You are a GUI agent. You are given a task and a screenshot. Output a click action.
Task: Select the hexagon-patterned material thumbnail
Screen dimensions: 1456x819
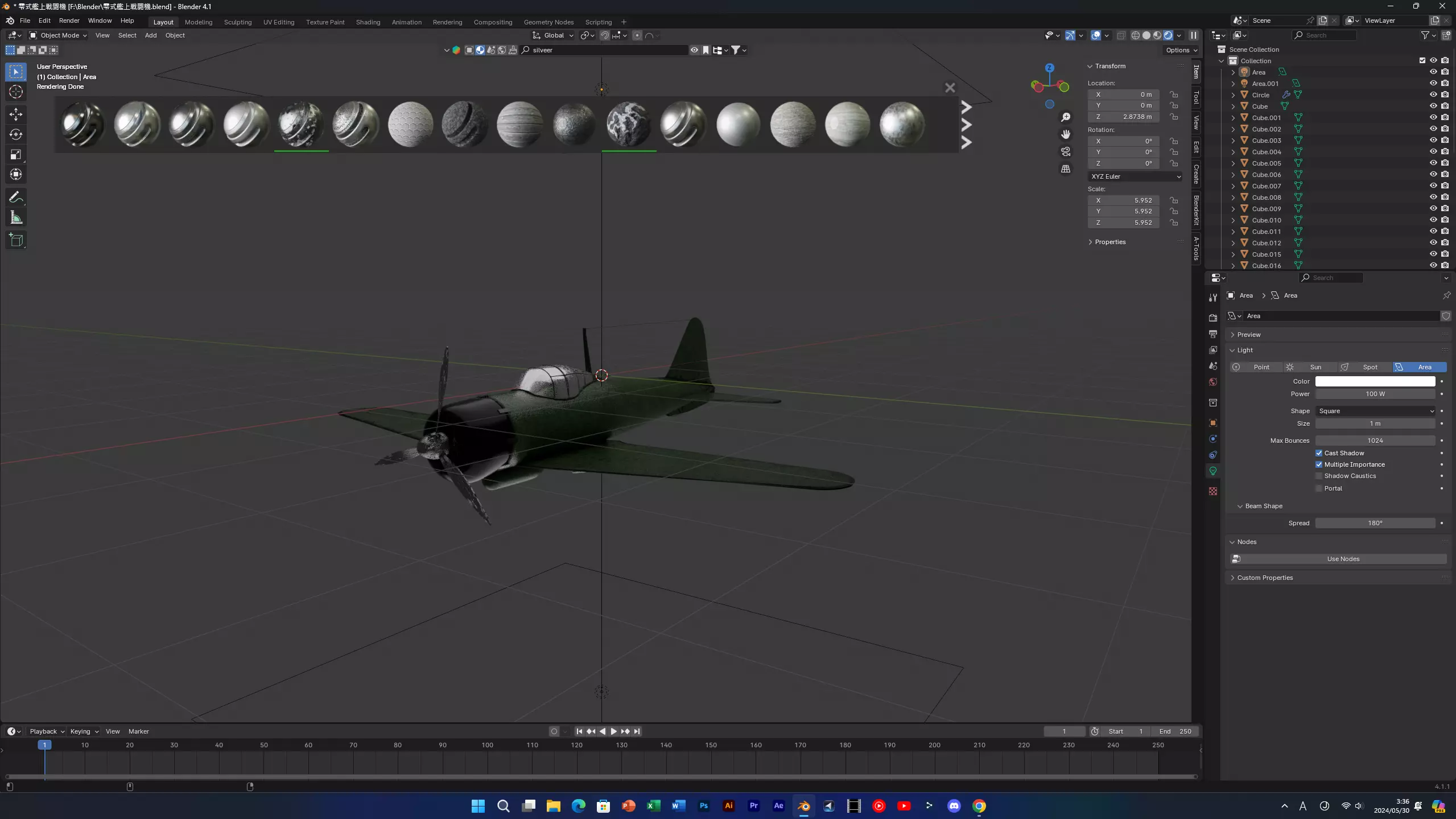pyautogui.click(x=410, y=124)
